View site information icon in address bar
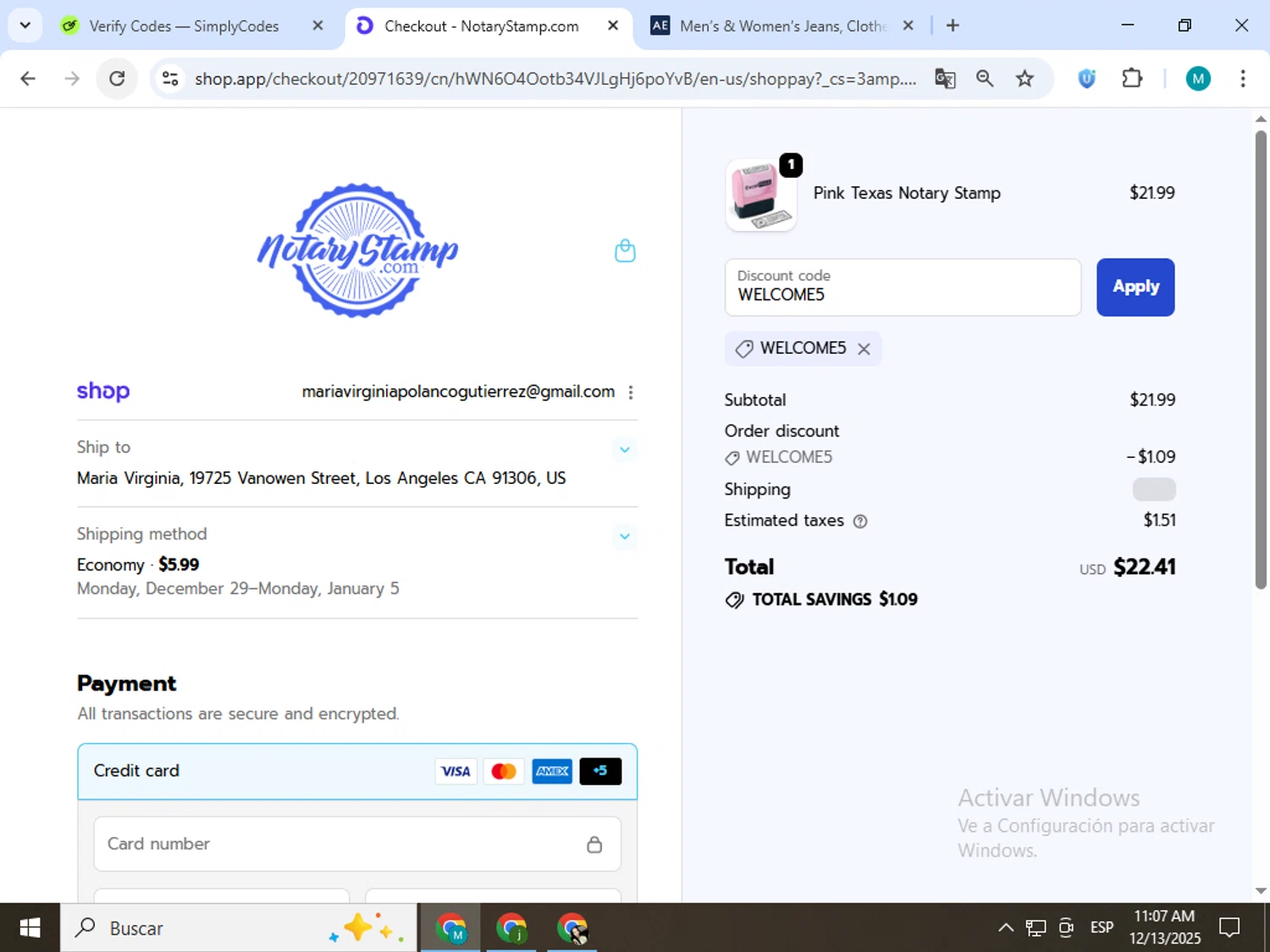Viewport: 1270px width, 952px height. pyautogui.click(x=170, y=79)
